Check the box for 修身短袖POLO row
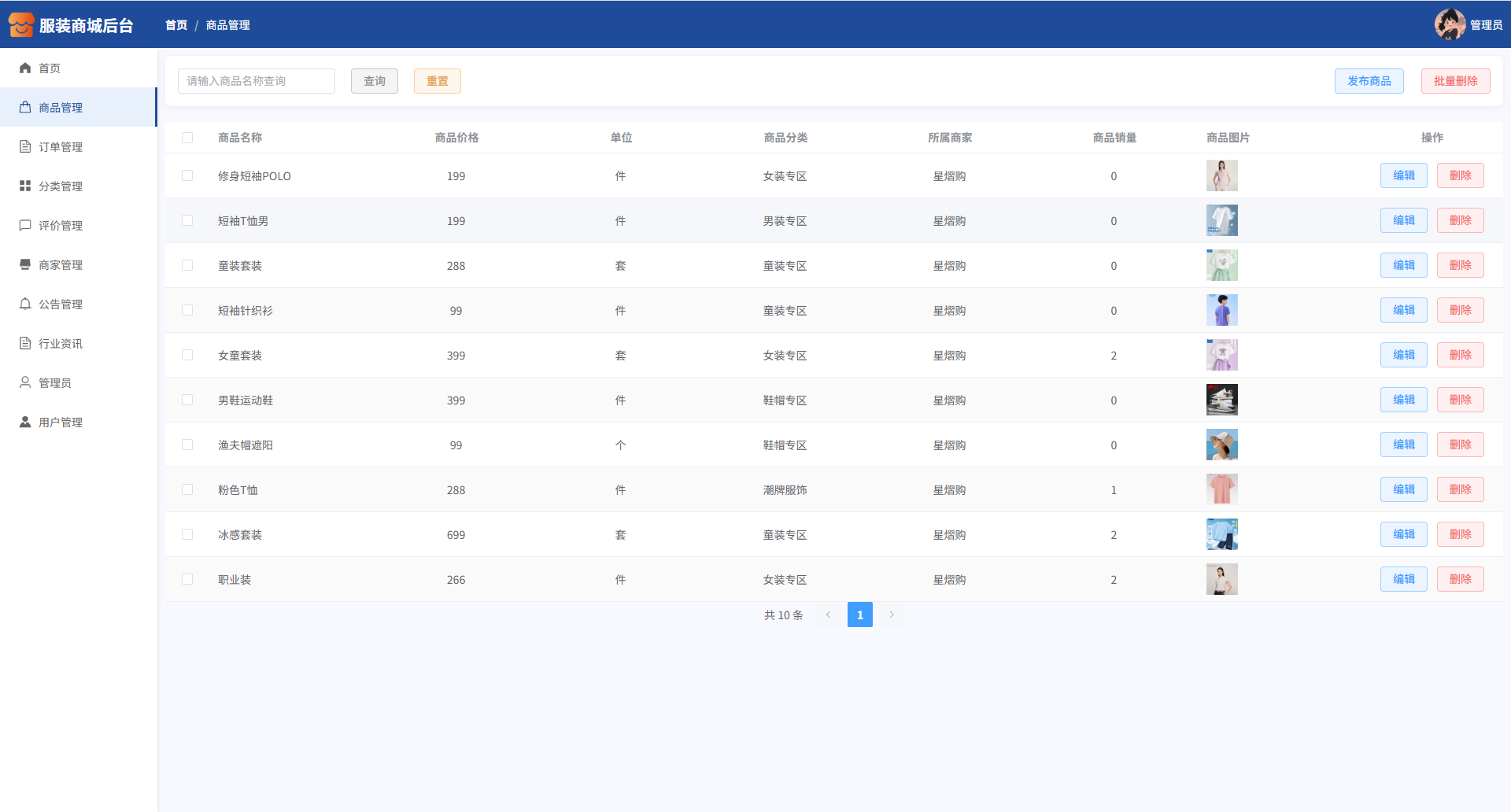This screenshot has width=1511, height=812. point(187,176)
